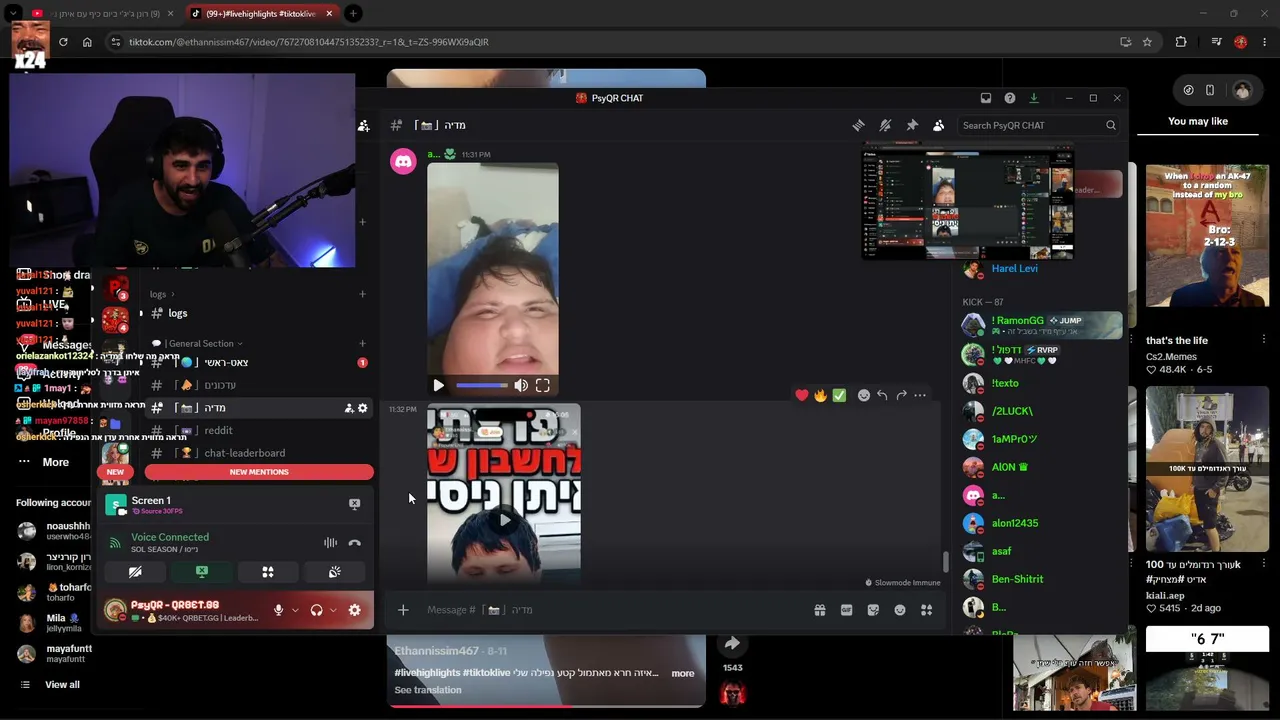This screenshot has height=720, width=1280.
Task: Expand headphone output options arrow
Action: point(333,610)
